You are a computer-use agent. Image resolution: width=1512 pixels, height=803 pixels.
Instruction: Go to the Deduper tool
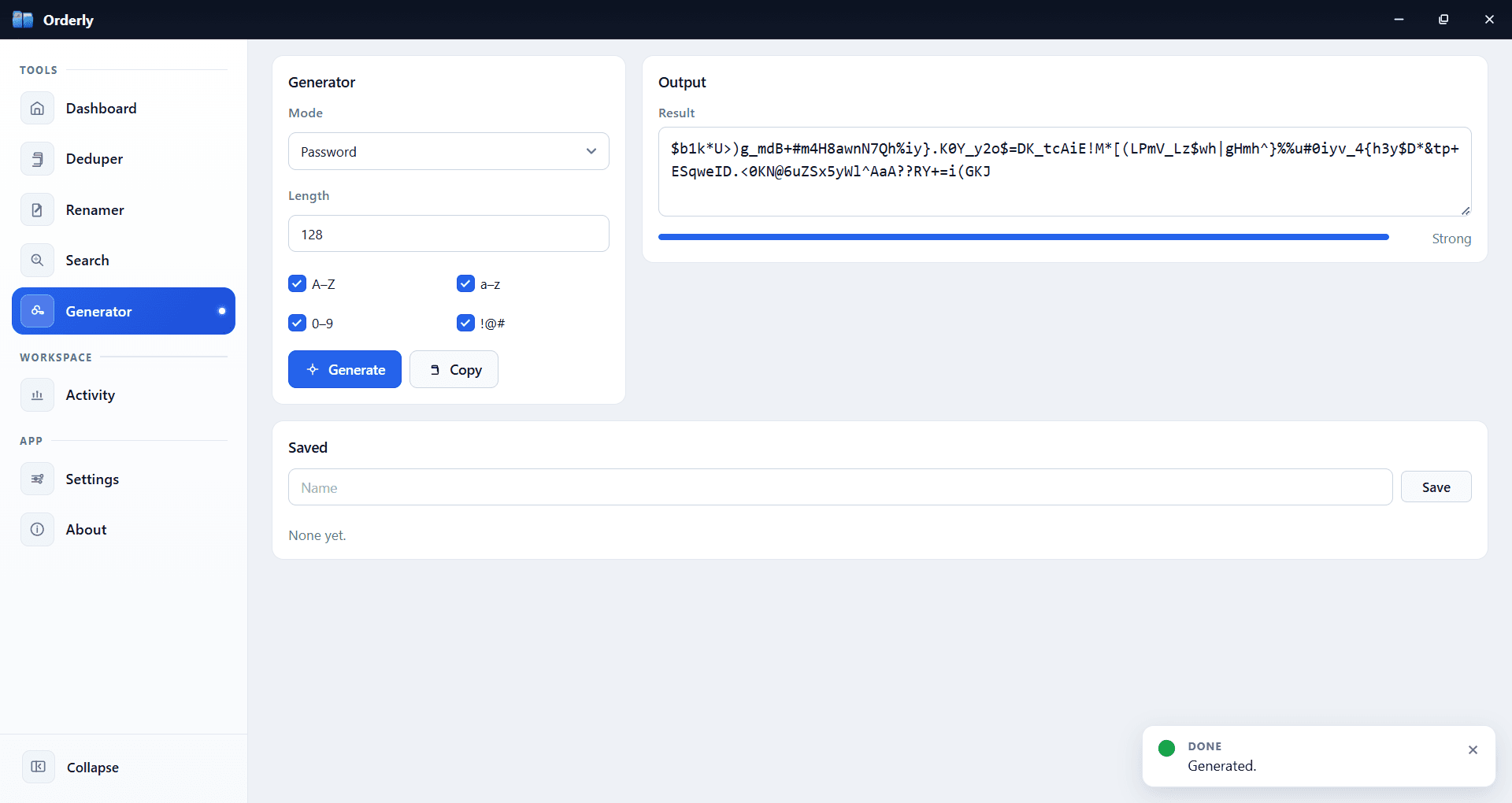pyautogui.click(x=124, y=159)
